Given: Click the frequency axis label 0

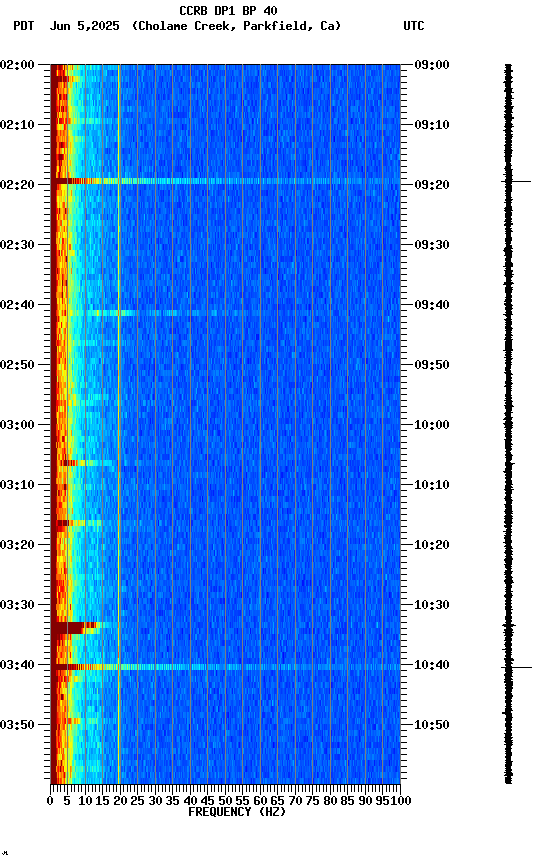Looking at the screenshot, I should coord(50,801).
